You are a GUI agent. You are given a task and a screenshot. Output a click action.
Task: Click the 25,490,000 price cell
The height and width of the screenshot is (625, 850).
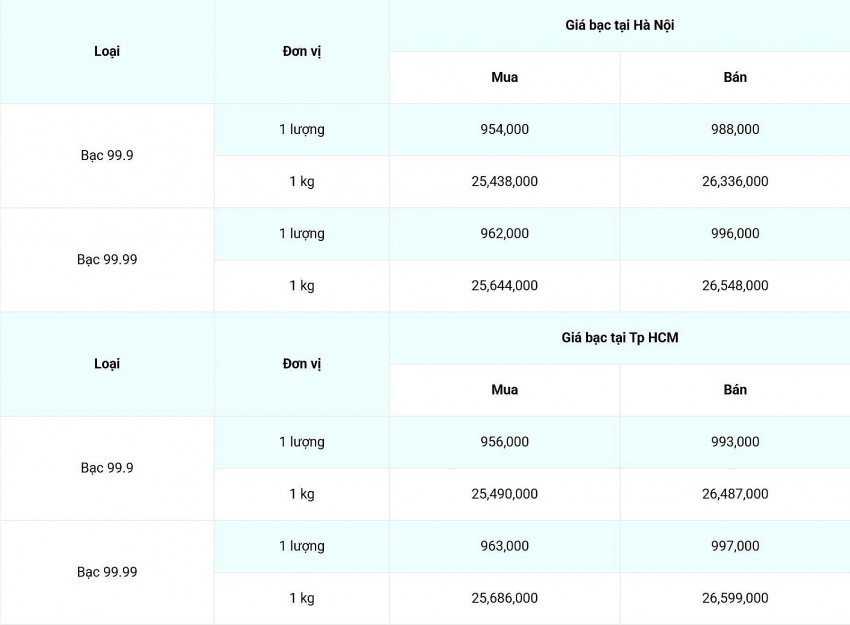[x=504, y=494]
